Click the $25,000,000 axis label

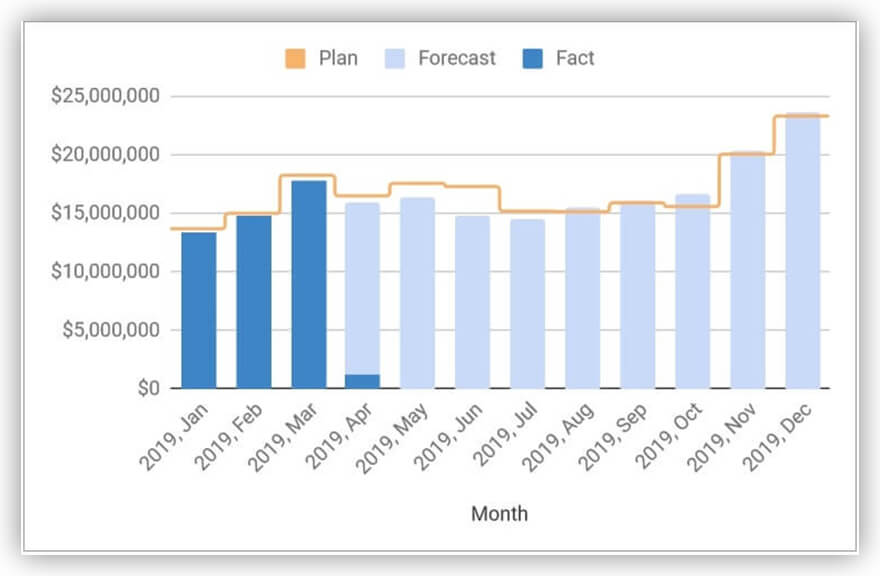(x=107, y=97)
